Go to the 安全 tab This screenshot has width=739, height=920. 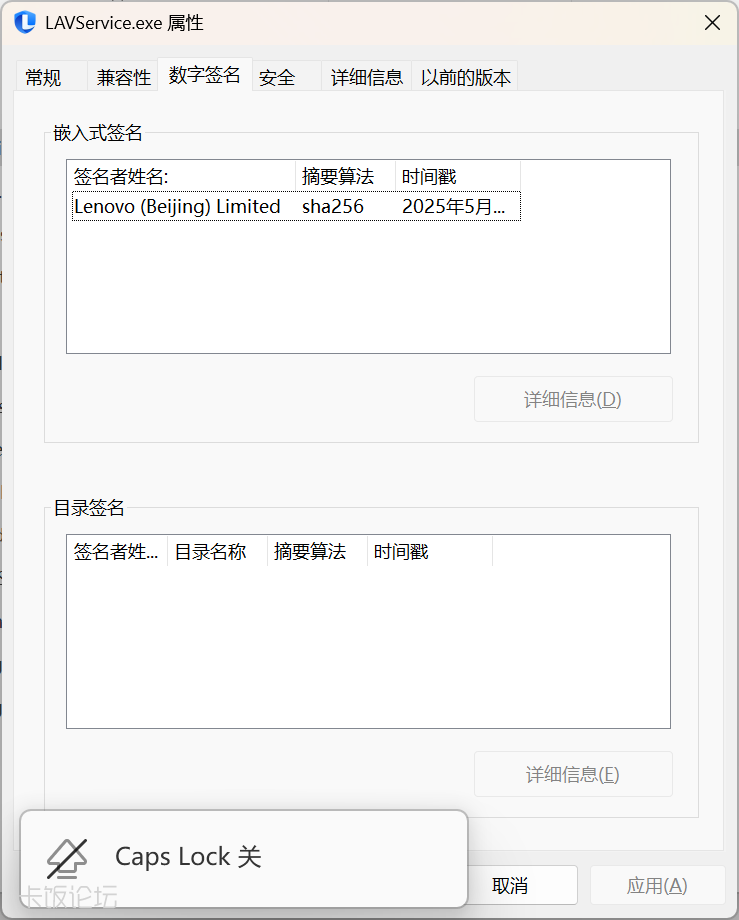click(x=287, y=77)
